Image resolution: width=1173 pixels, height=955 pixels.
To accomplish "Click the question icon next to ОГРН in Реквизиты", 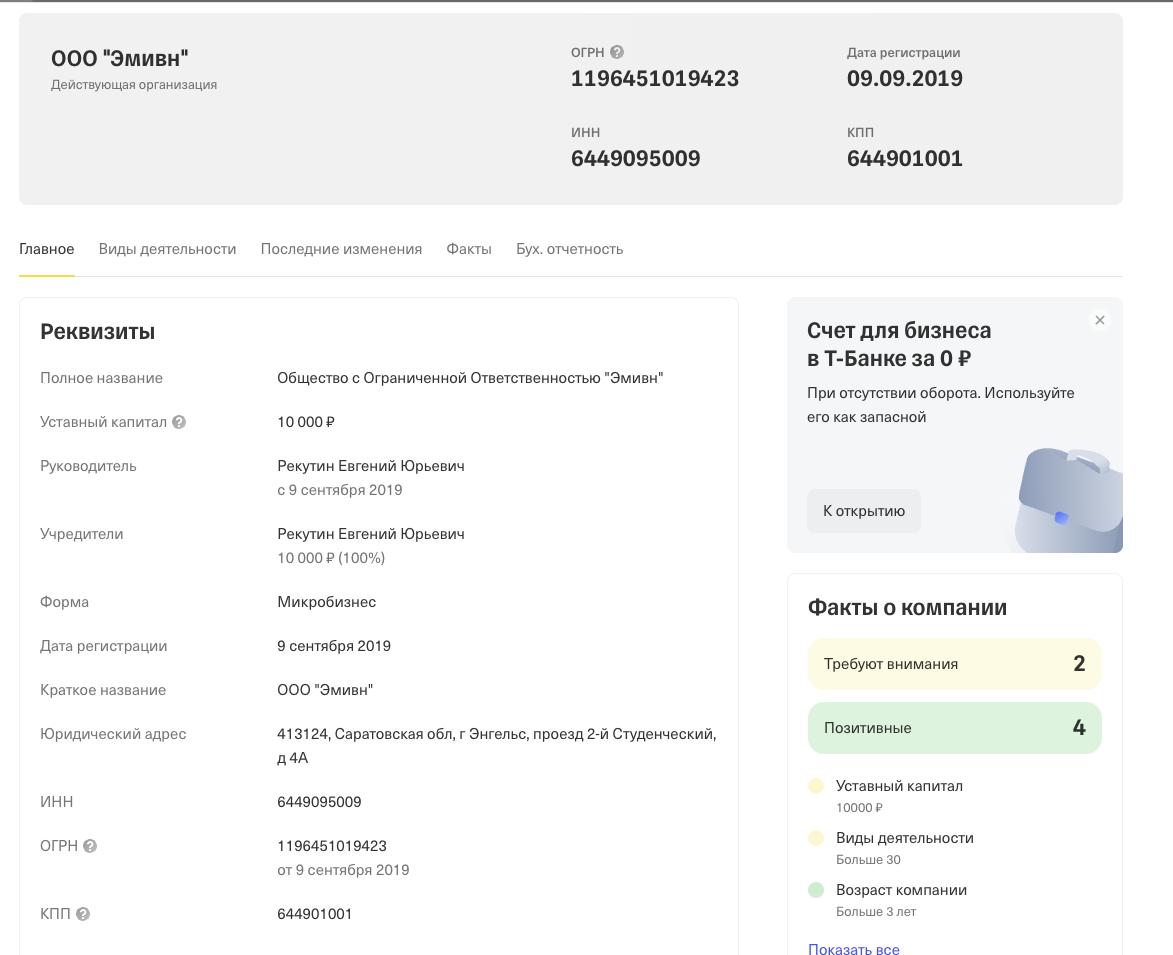I will click(x=90, y=846).
